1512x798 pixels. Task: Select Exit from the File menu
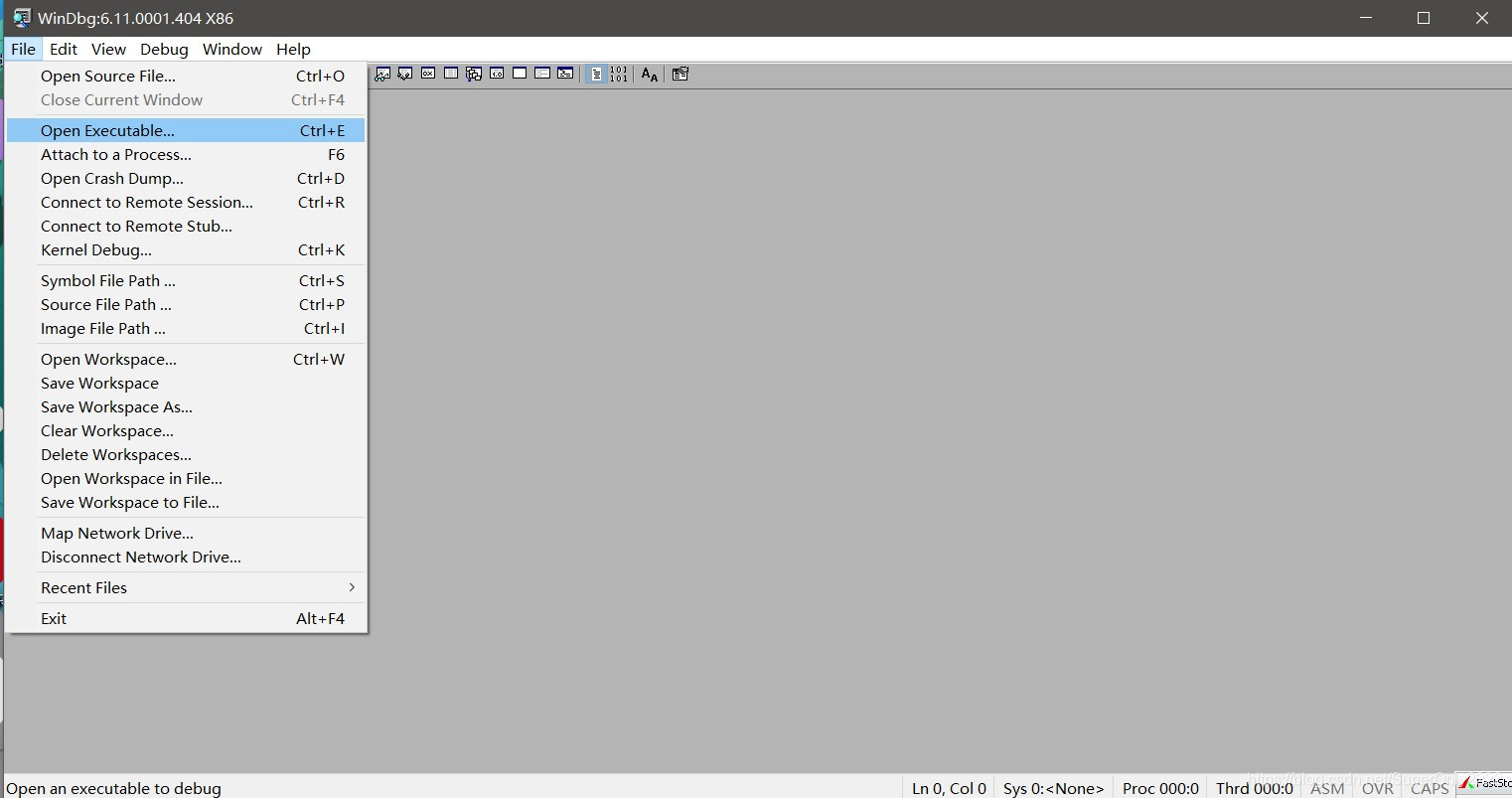[x=186, y=618]
